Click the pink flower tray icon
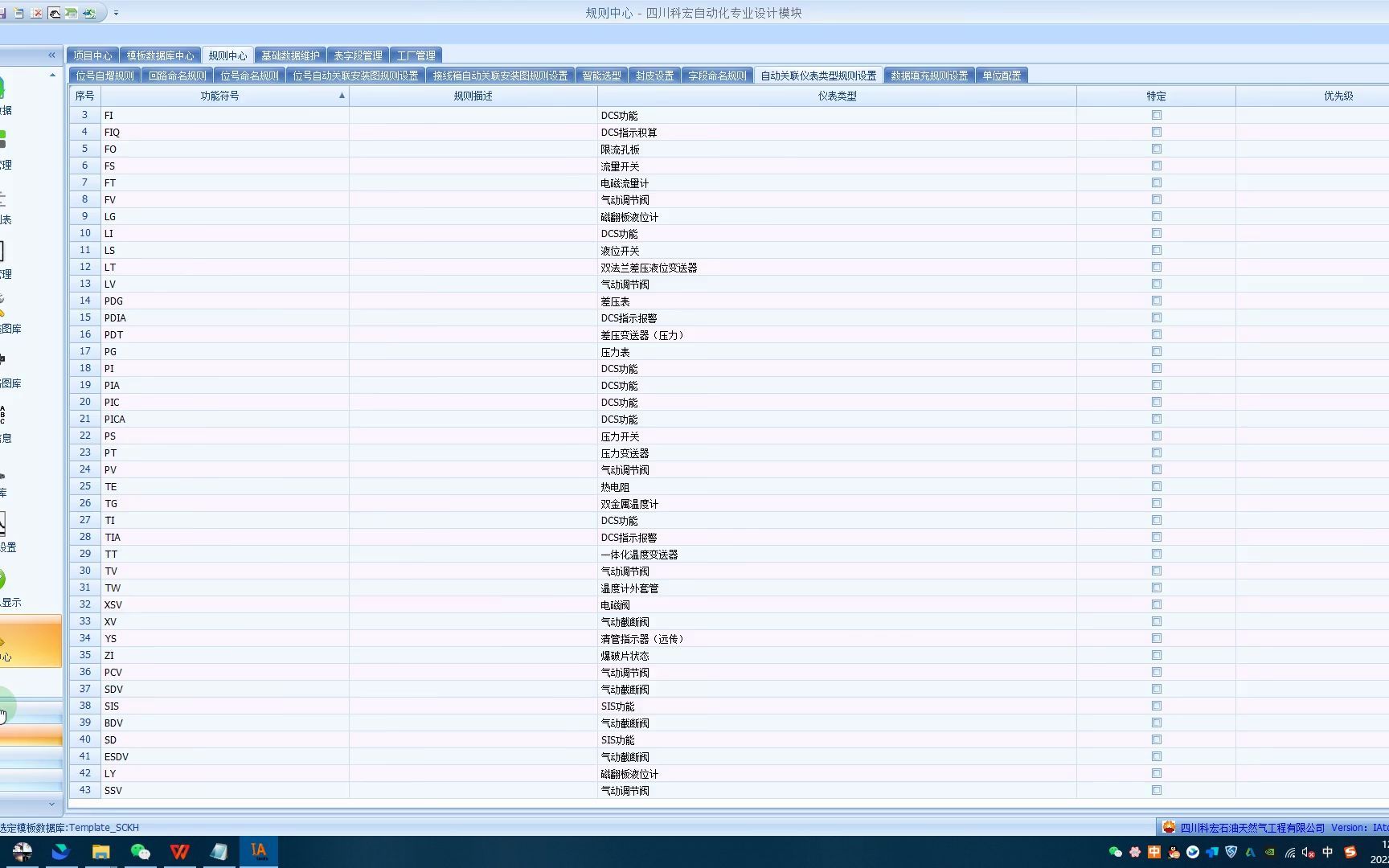This screenshot has height=868, width=1389. [1135, 852]
